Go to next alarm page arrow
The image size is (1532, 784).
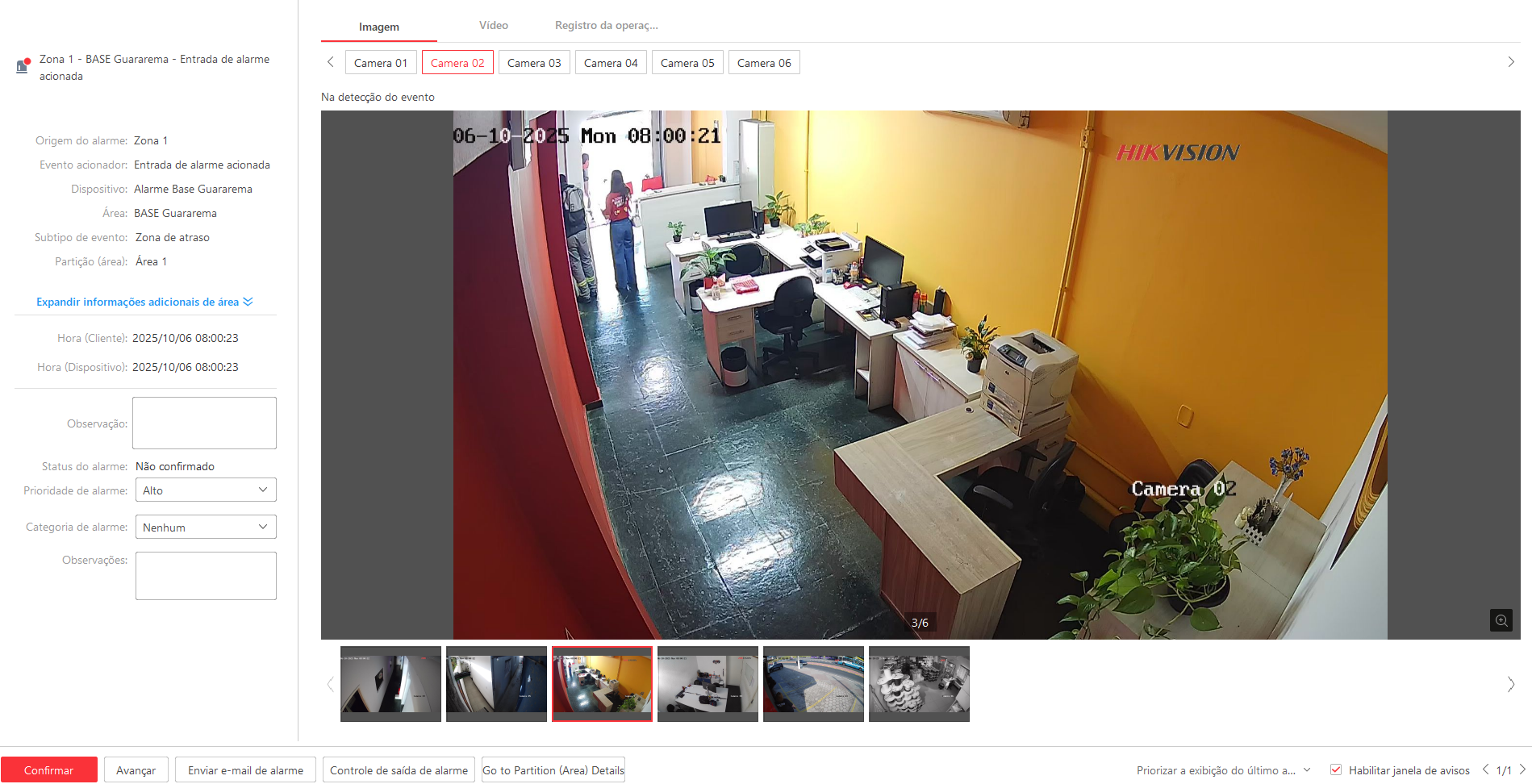(x=1522, y=769)
